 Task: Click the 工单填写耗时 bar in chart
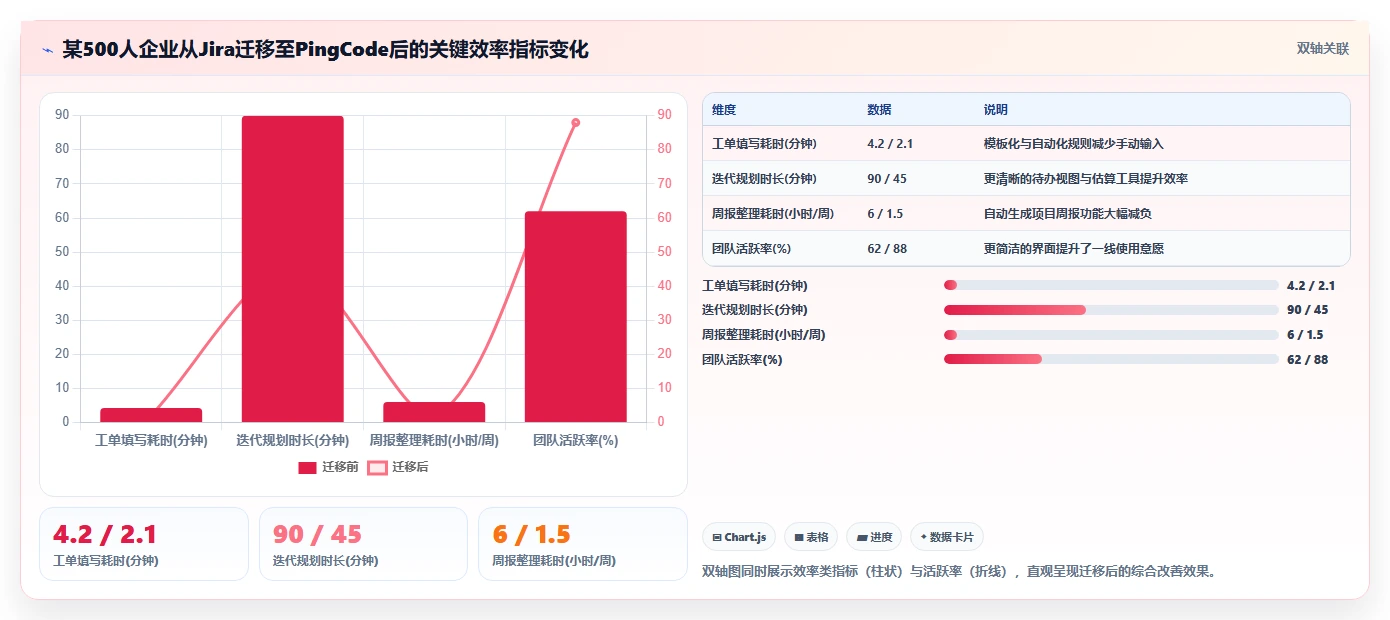[151, 415]
